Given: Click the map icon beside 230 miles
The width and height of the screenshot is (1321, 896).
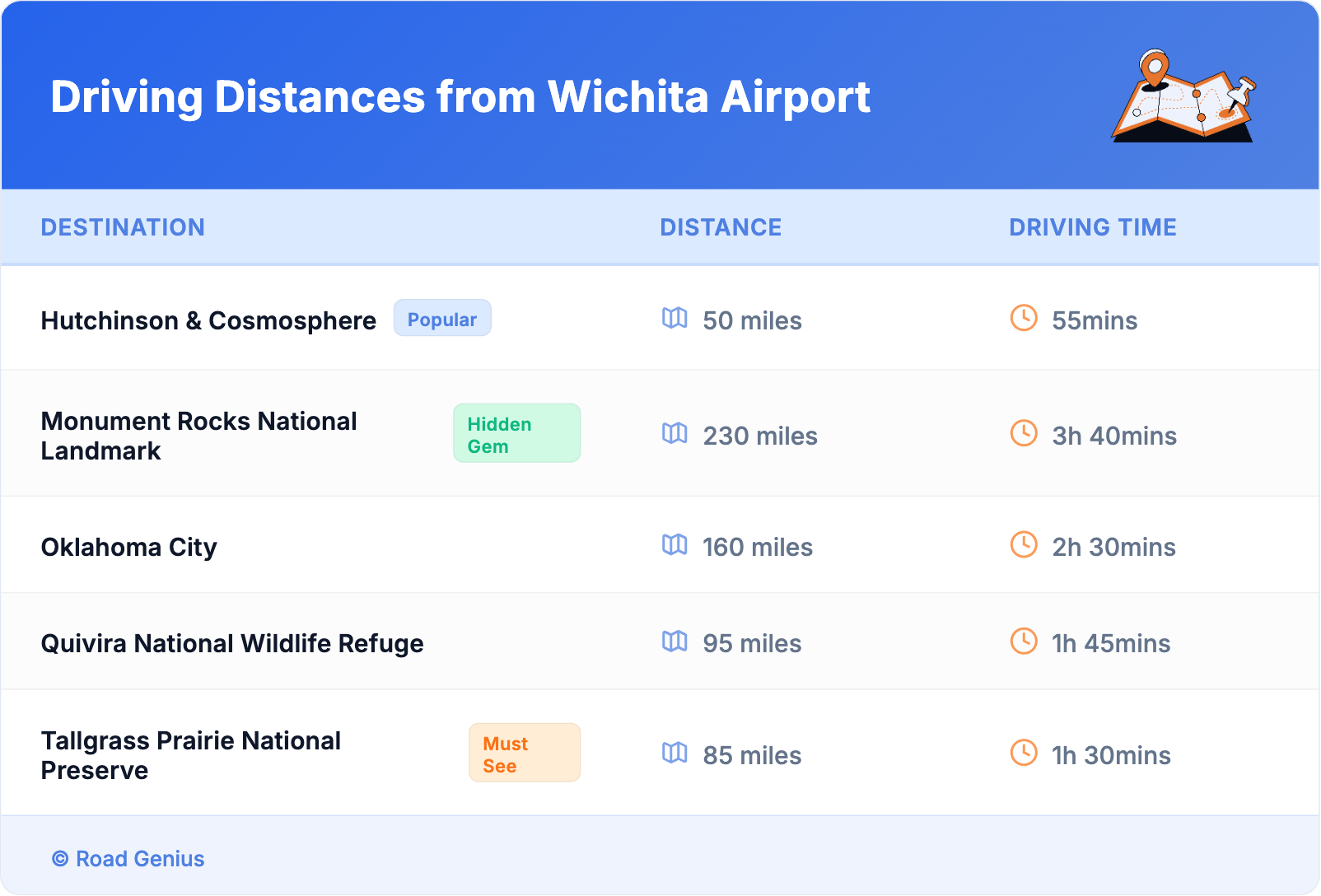Looking at the screenshot, I should 675,433.
